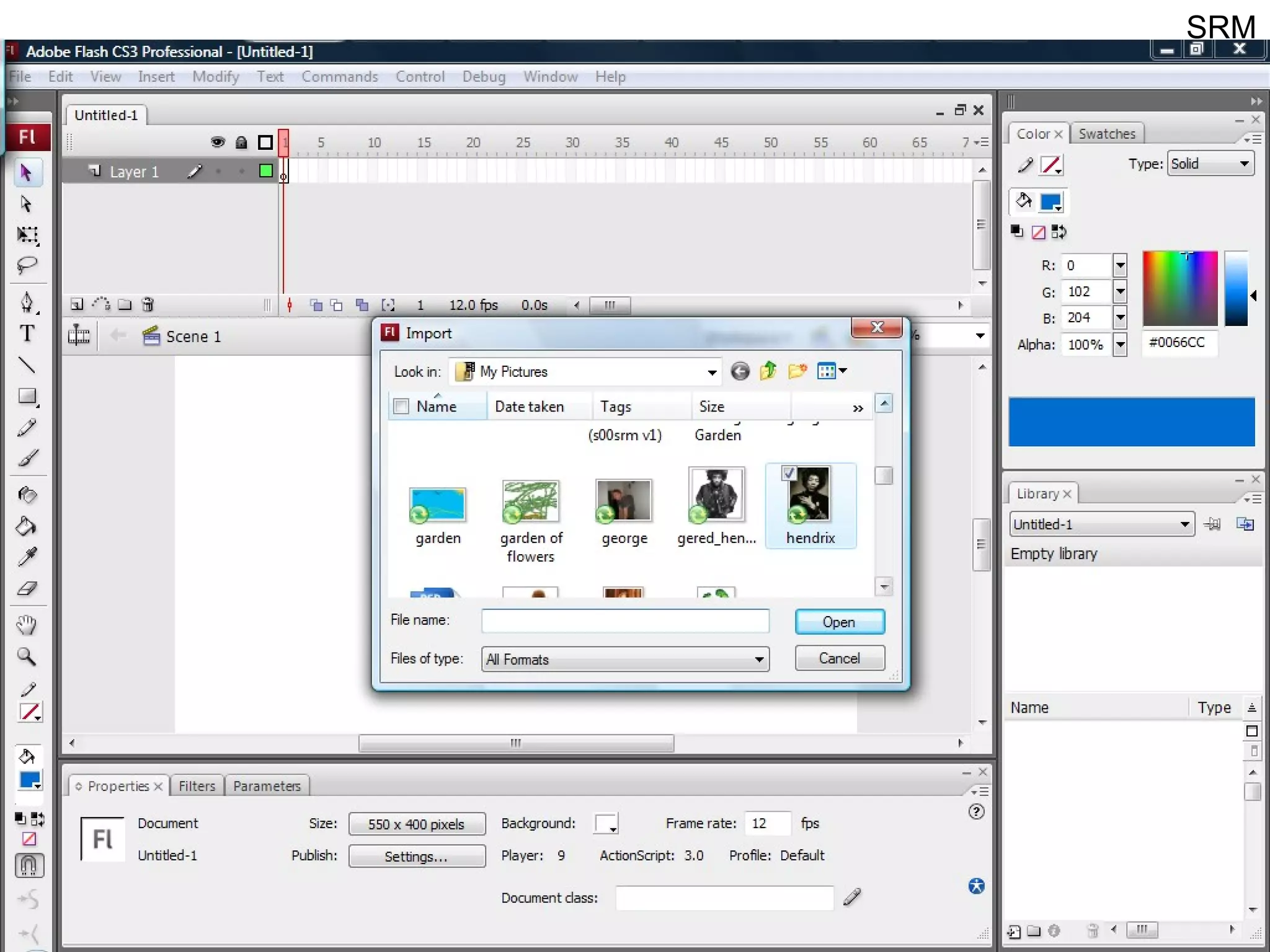1270x952 pixels.
Task: Click the Publish Settings button
Action: (416, 856)
